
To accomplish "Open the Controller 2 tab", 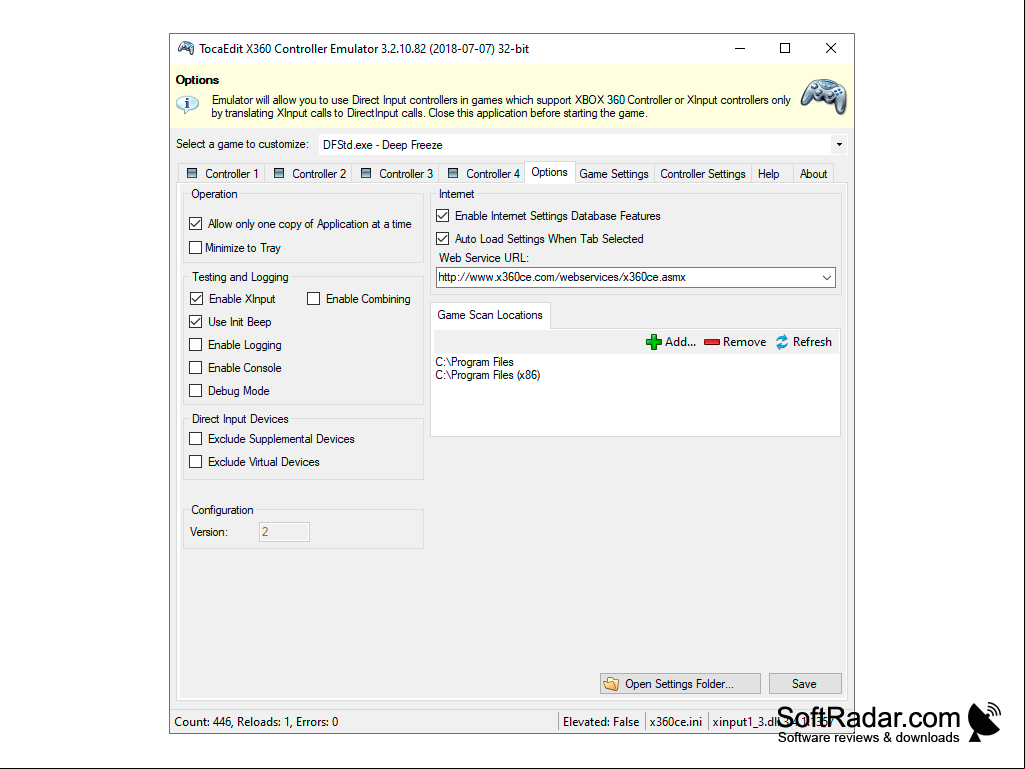I will [x=309, y=173].
